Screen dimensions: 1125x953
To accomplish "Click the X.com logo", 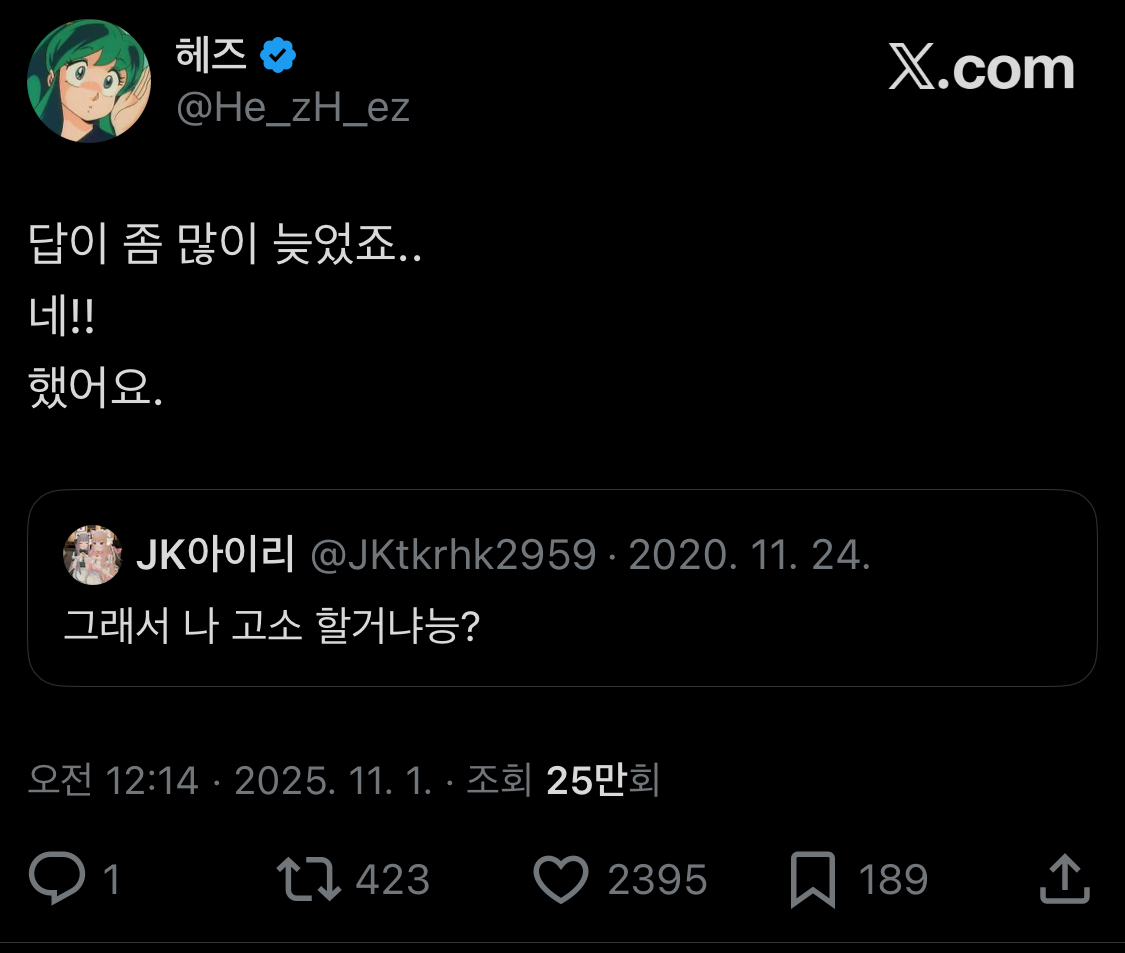I will pyautogui.click(x=981, y=68).
